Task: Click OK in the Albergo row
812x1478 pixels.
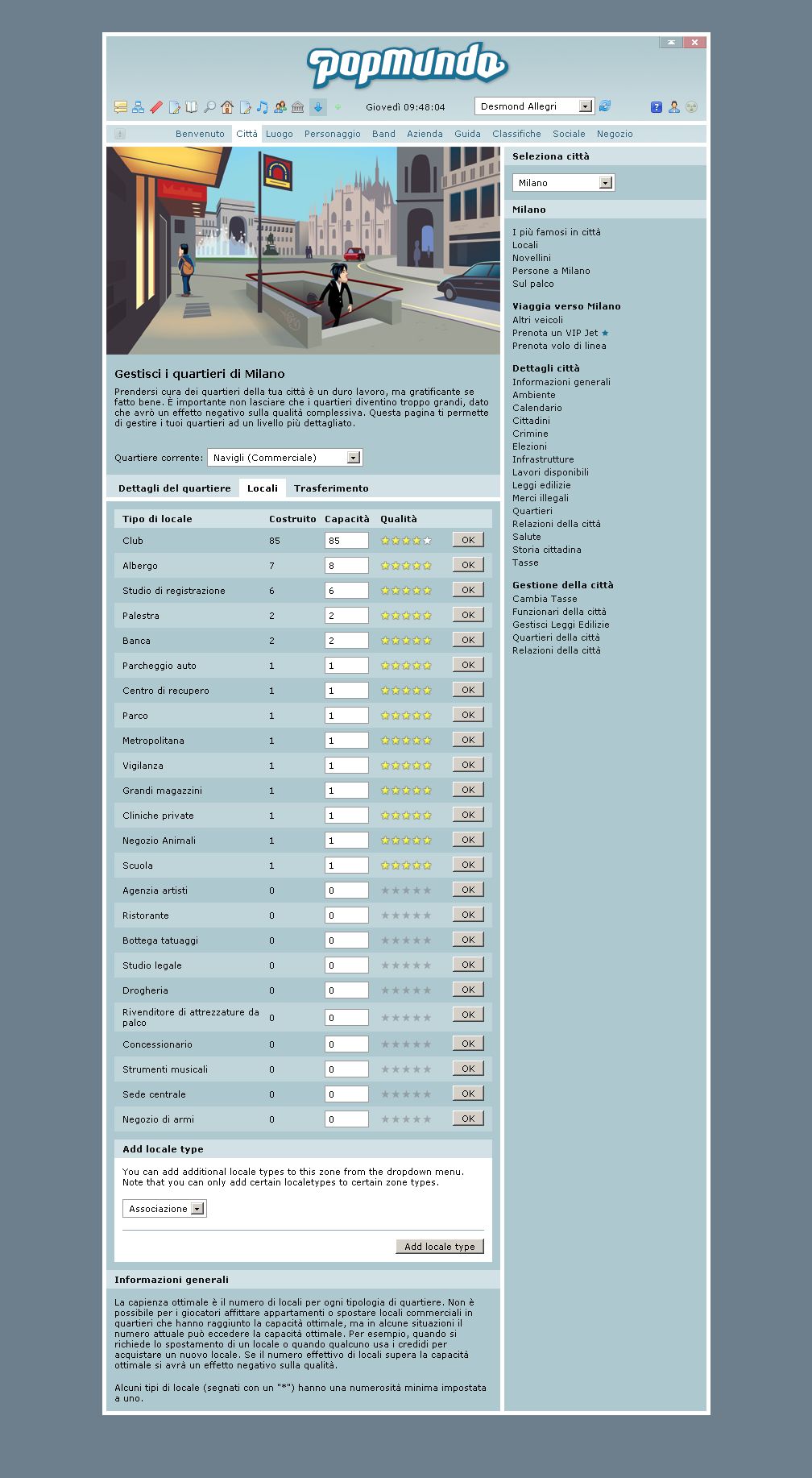Action: click(468, 565)
